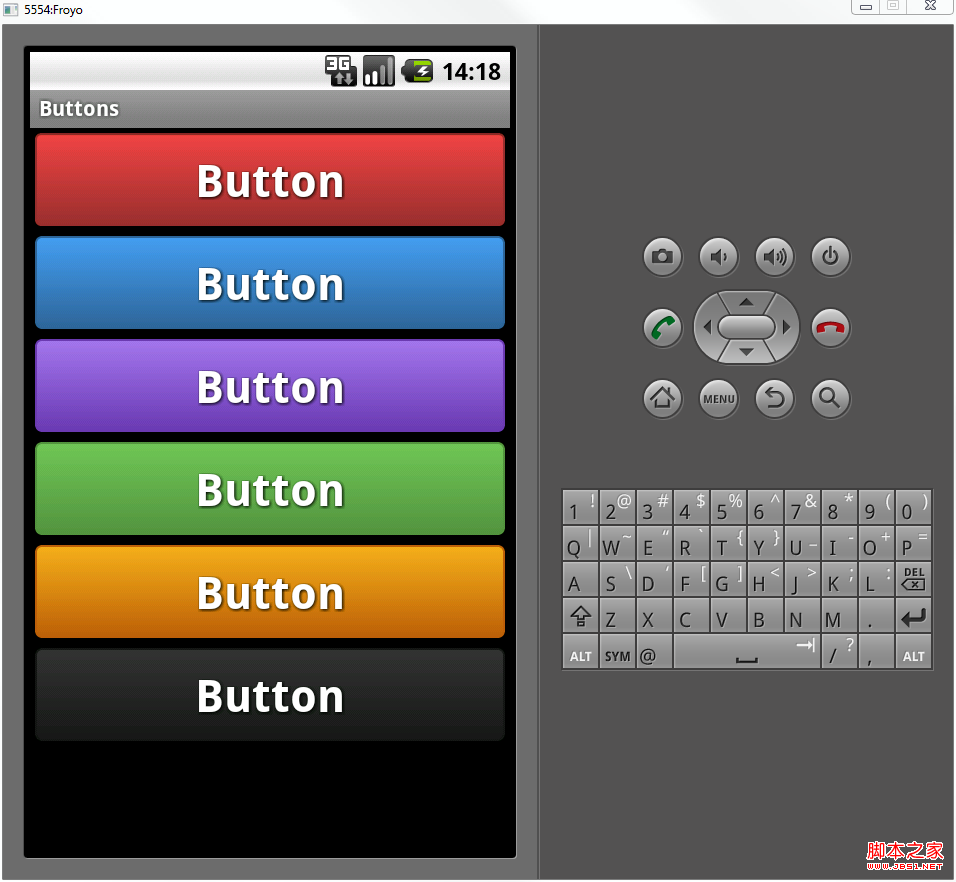The image size is (956, 882).
Task: Lower volume with the volume-down button
Action: tap(718, 257)
